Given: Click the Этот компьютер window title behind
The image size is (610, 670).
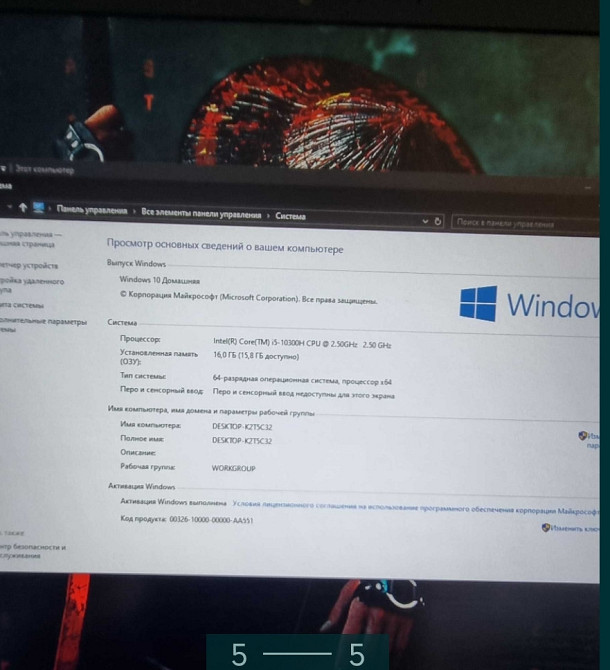Looking at the screenshot, I should [44, 169].
